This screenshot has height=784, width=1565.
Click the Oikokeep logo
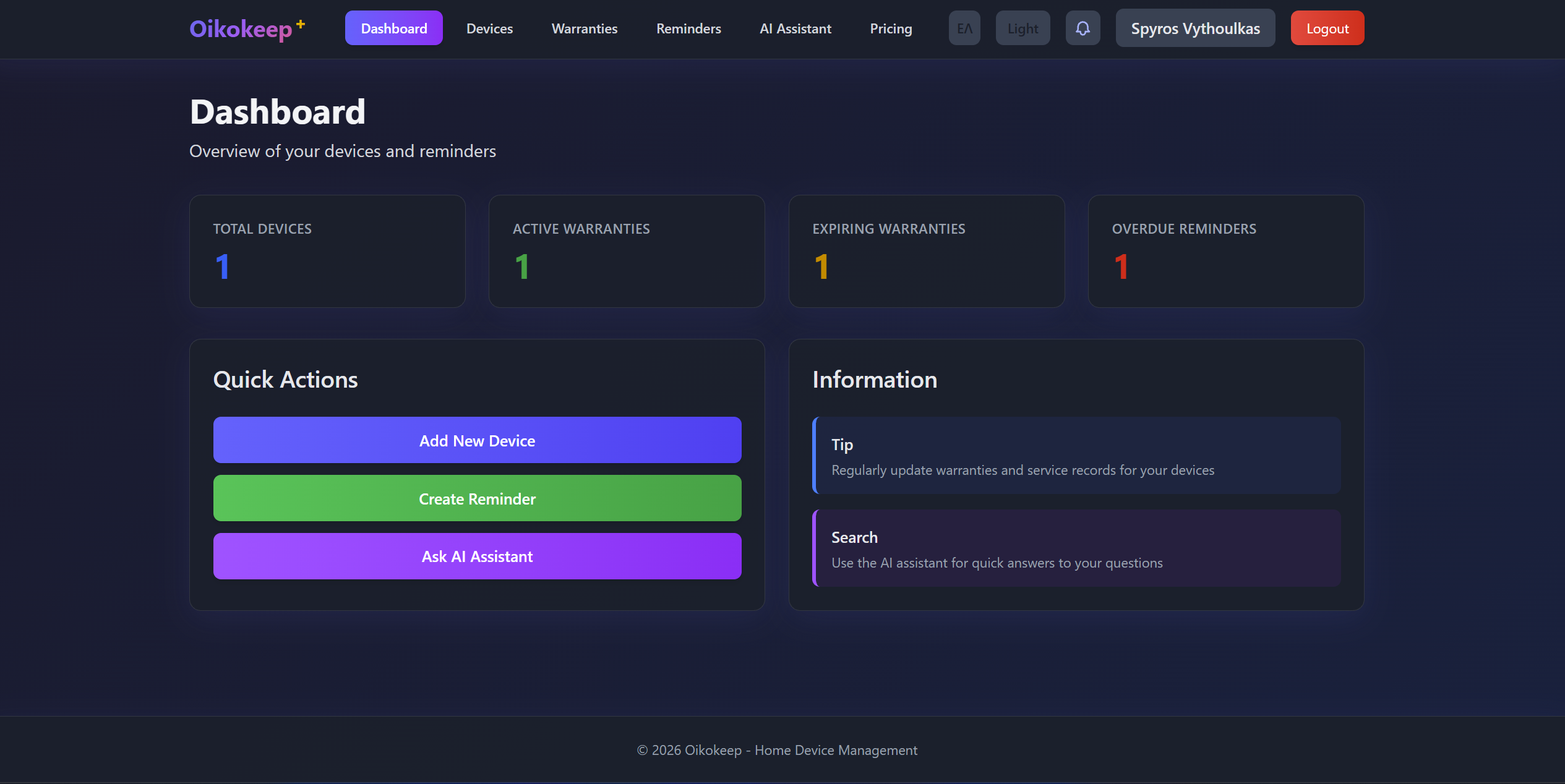(x=245, y=28)
